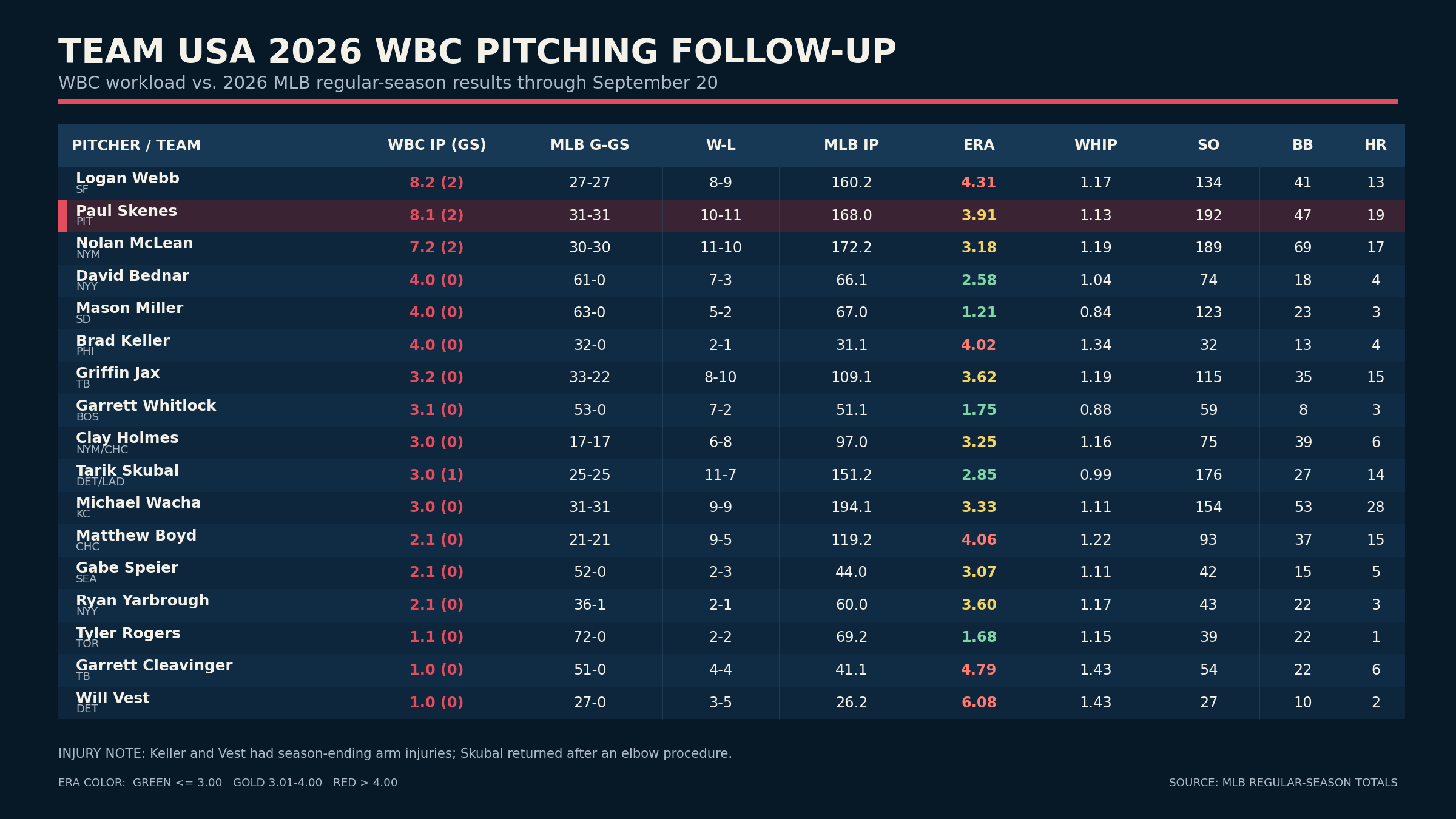The height and width of the screenshot is (819, 1456).
Task: Click Garrett Whitlock's pitcher name
Action: coord(146,406)
